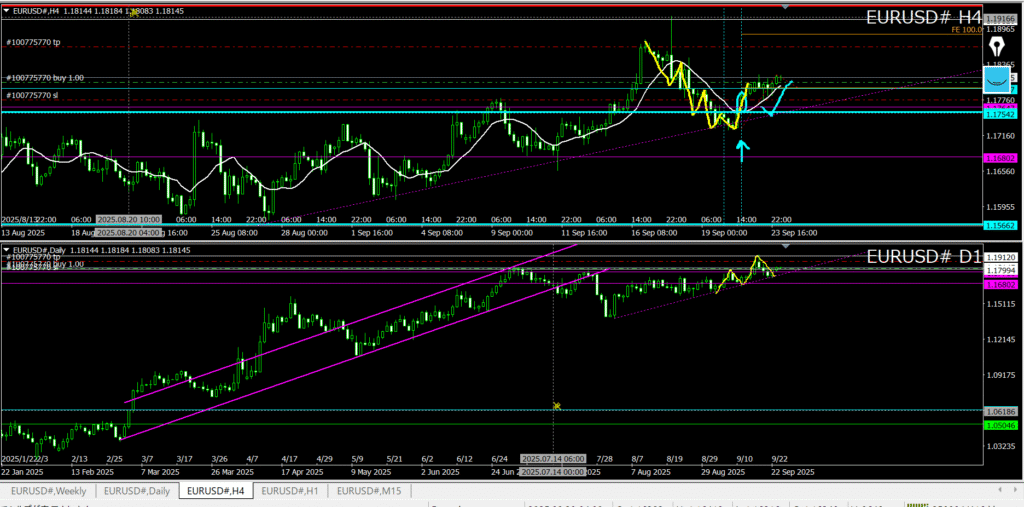This screenshot has width=1024, height=507.
Task: Switch to the EURUSD#,Weekly tab
Action: [49, 491]
